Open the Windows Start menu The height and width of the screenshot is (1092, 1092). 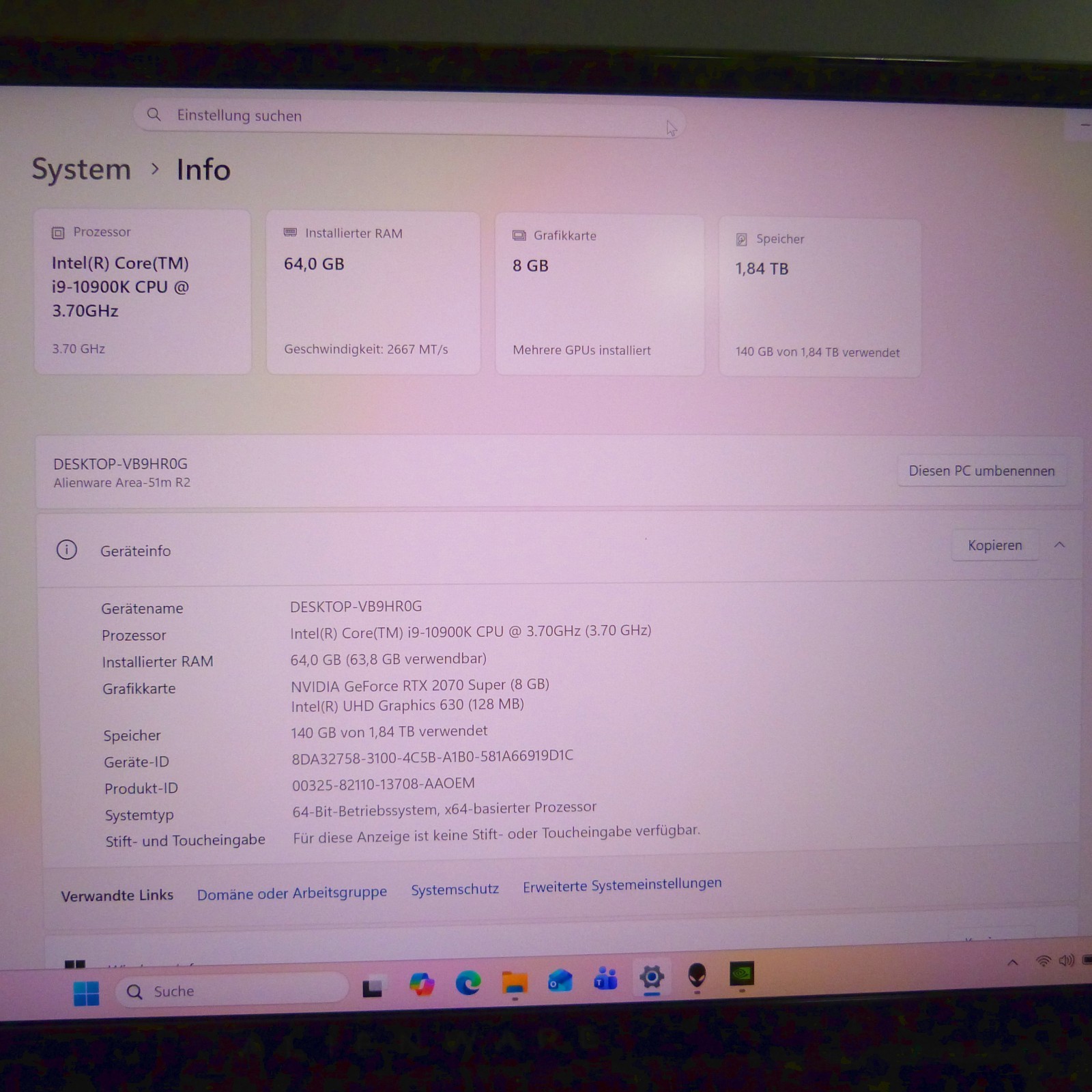click(87, 993)
